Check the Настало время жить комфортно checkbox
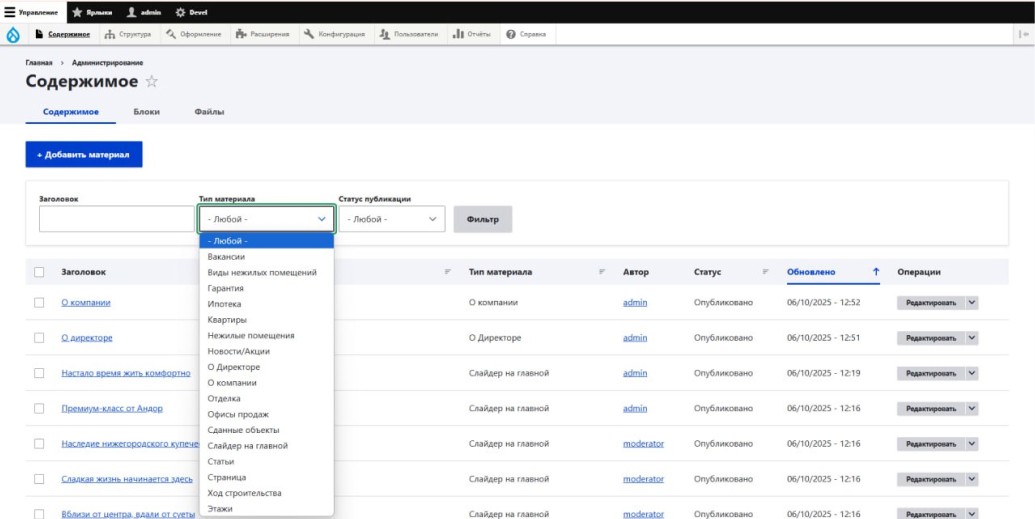 (39, 373)
